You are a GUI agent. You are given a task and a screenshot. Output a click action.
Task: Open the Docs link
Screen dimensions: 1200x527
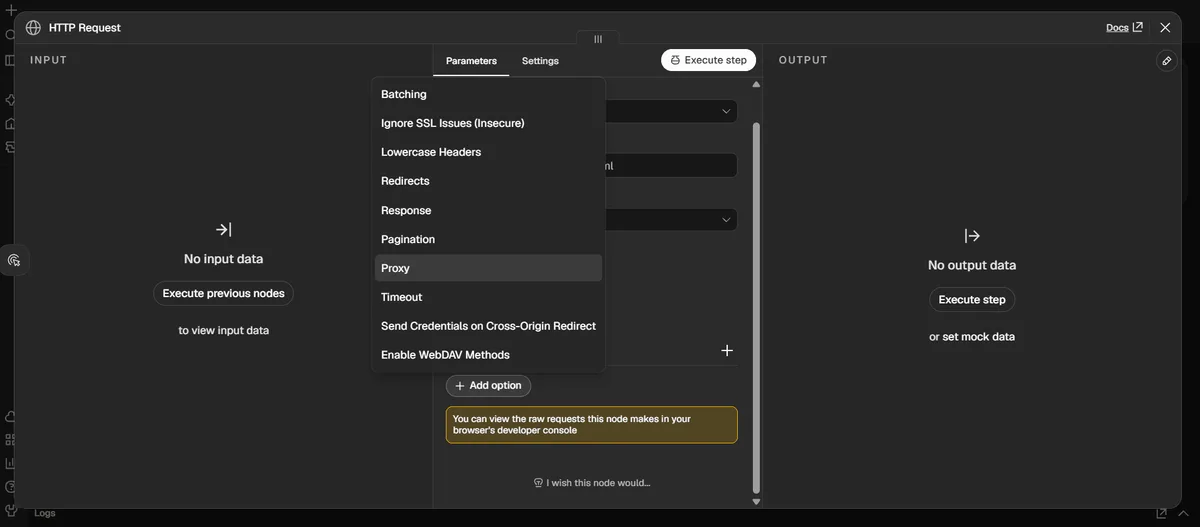[x=1124, y=28]
